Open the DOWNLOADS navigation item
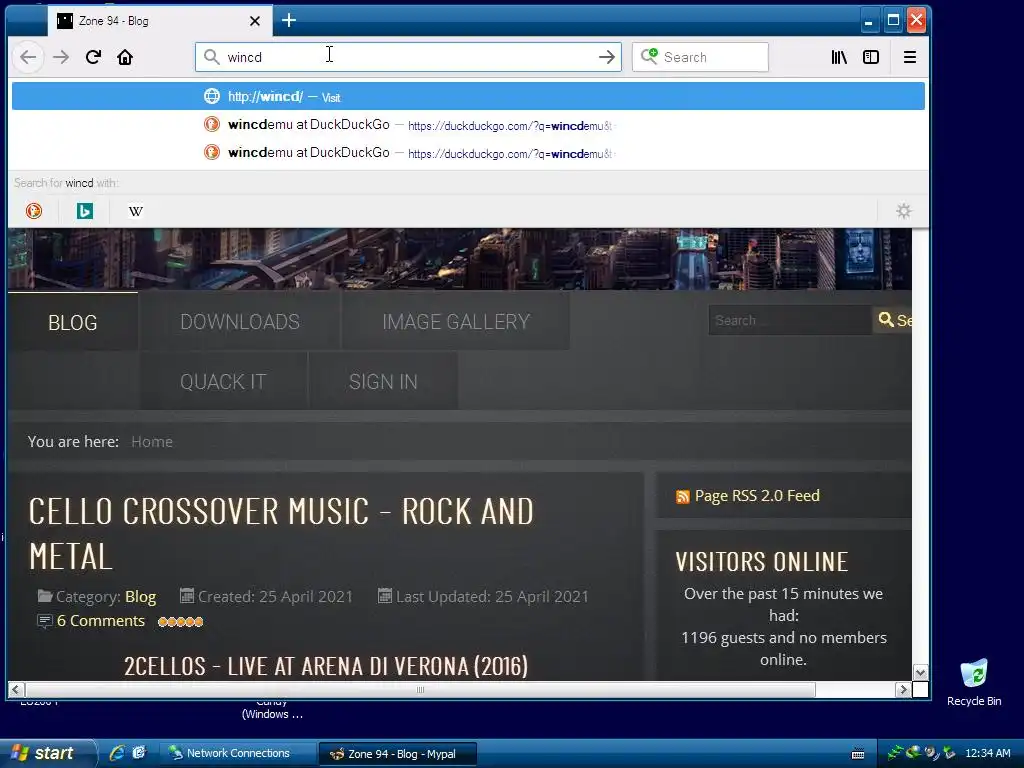 coord(240,322)
